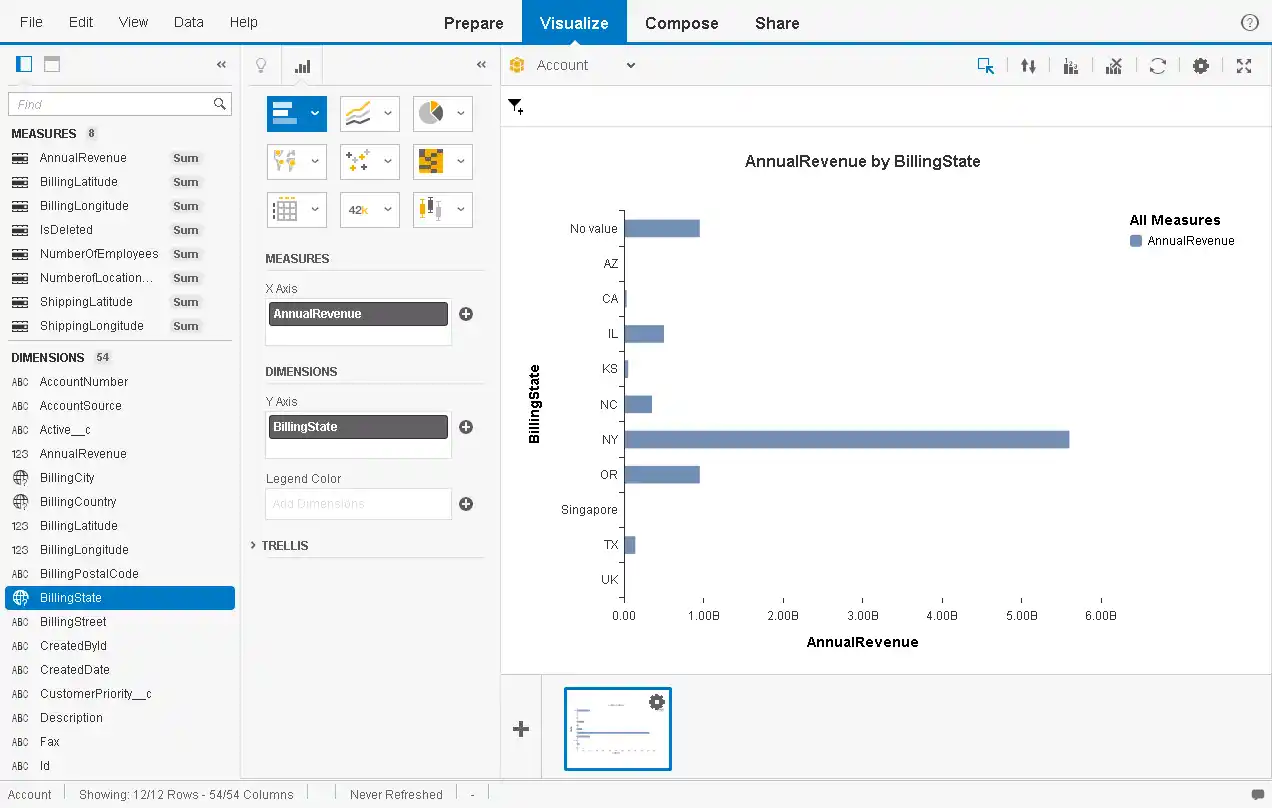Open the Data menu
This screenshot has width=1272, height=808.
click(188, 22)
